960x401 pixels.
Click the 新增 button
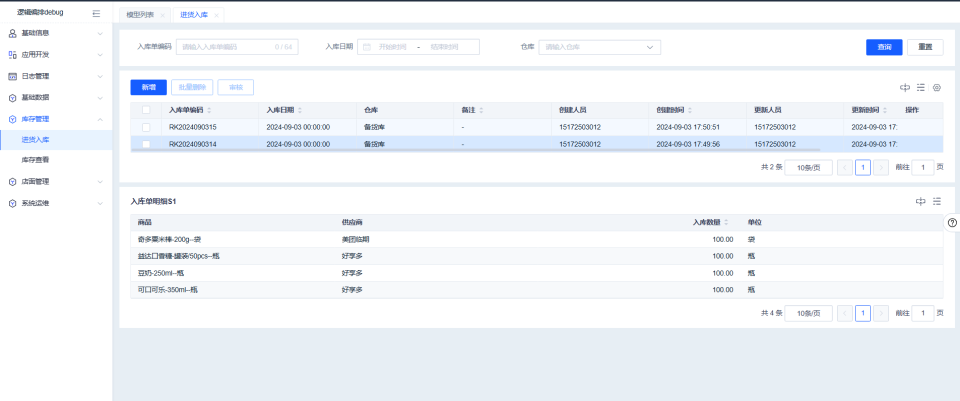[x=148, y=88]
